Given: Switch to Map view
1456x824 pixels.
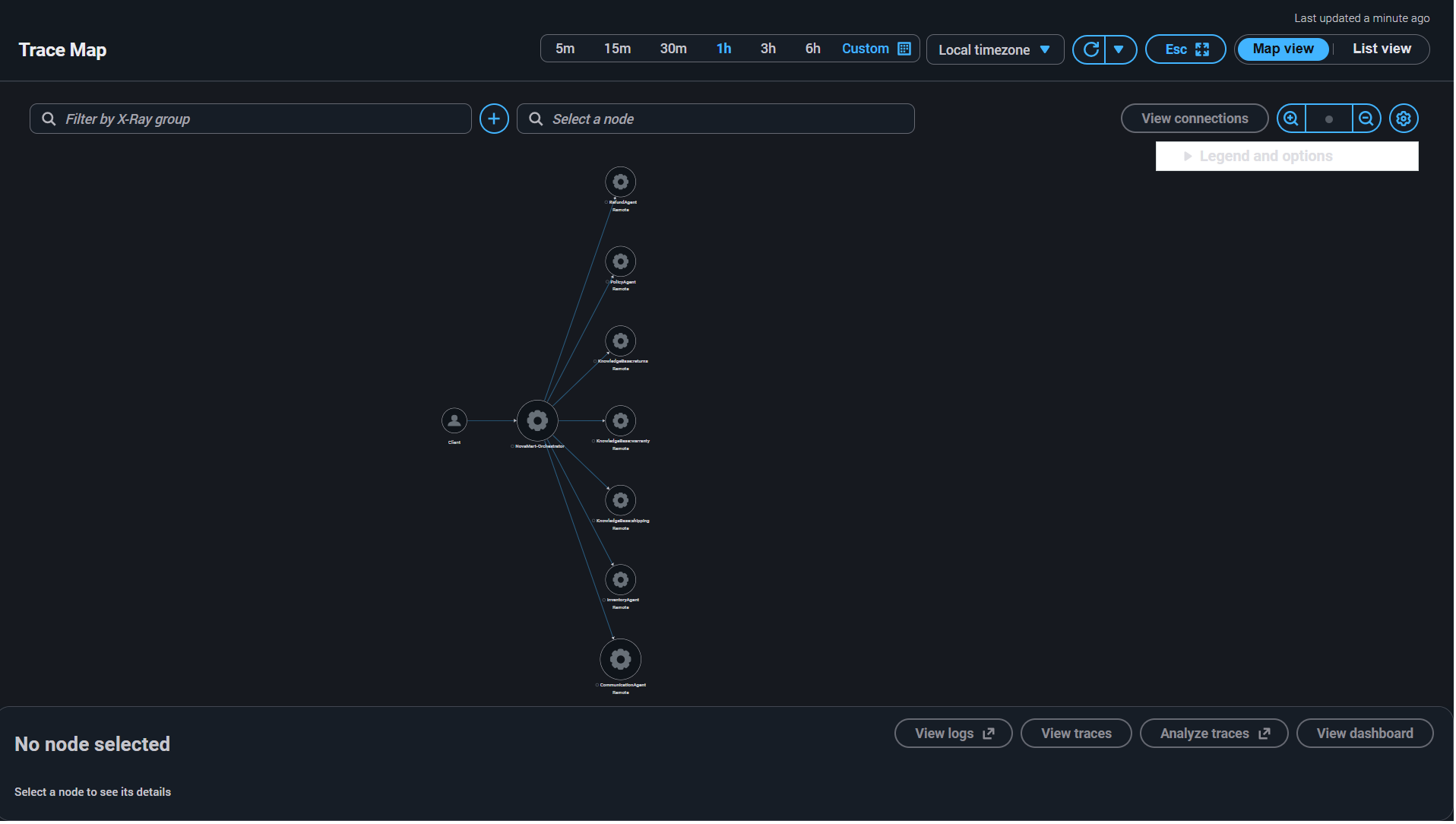Looking at the screenshot, I should tap(1283, 49).
